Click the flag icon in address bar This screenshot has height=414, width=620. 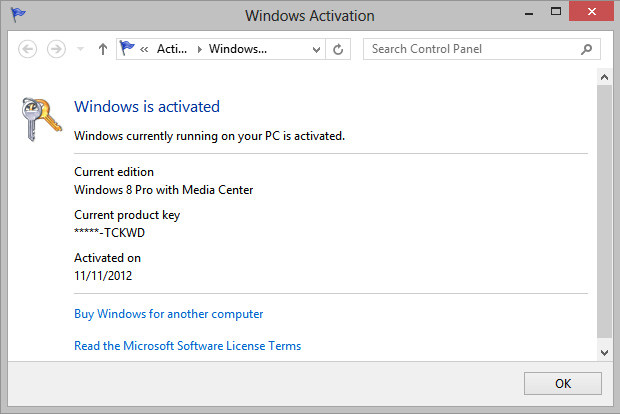[x=127, y=49]
